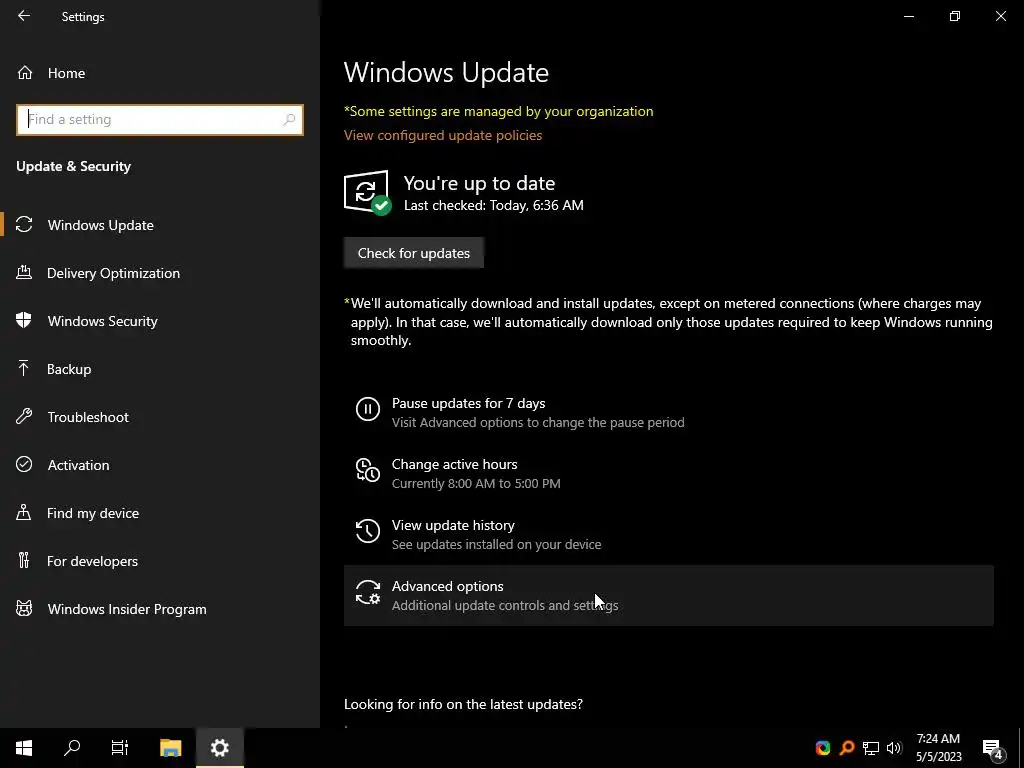This screenshot has height=768, width=1024.
Task: Click the Check for updates button
Action: coord(413,253)
